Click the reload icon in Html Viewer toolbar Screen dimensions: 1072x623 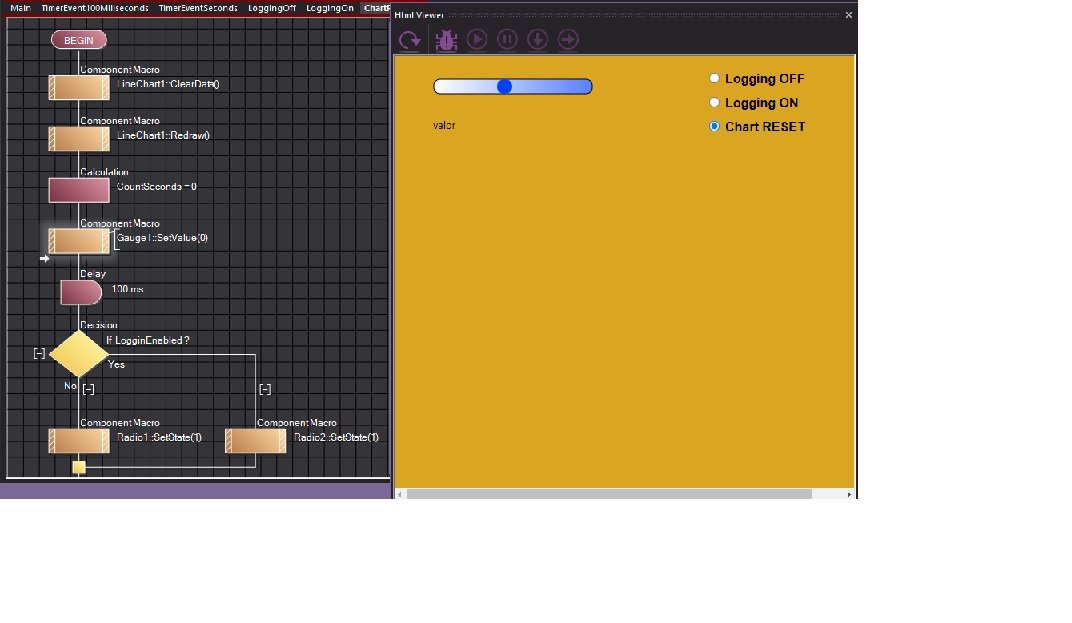(410, 40)
